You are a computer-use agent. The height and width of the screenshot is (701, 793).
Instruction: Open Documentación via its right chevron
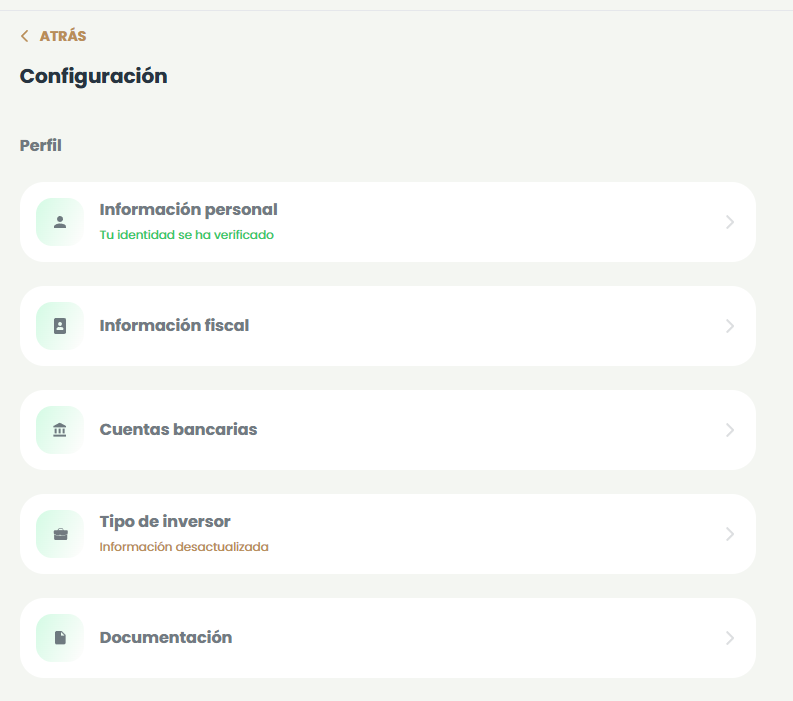tap(730, 638)
